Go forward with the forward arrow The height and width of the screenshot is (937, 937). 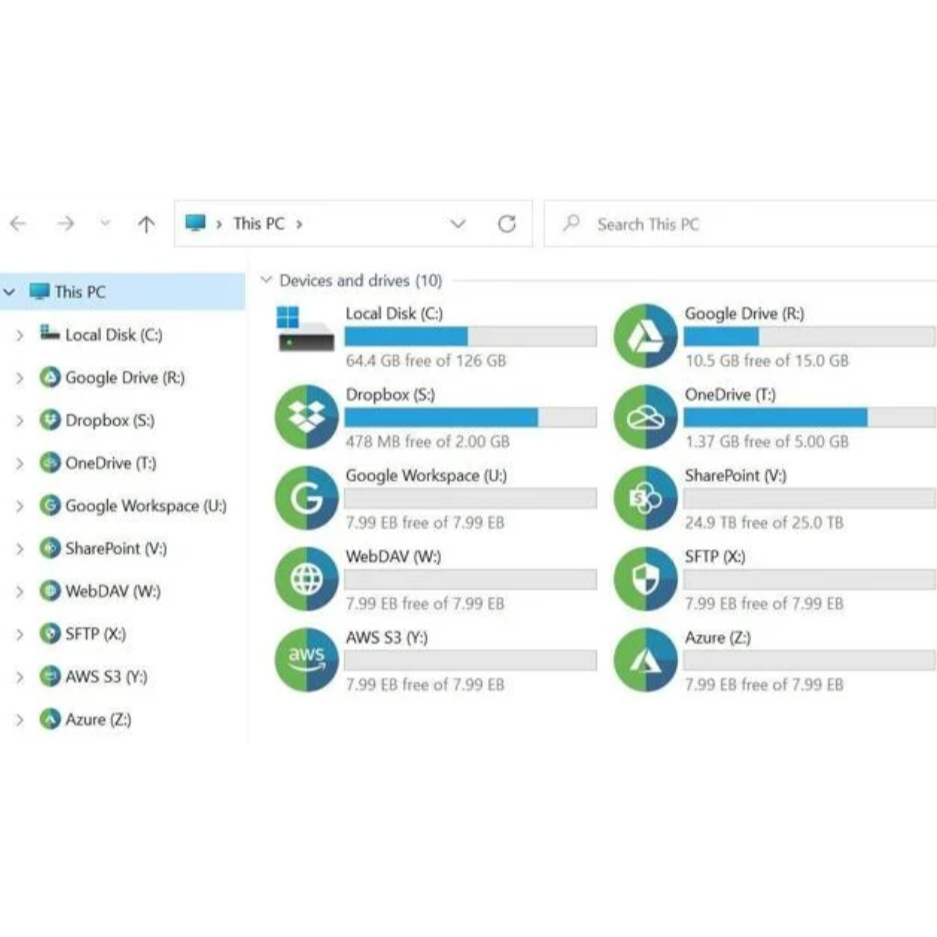[x=66, y=223]
